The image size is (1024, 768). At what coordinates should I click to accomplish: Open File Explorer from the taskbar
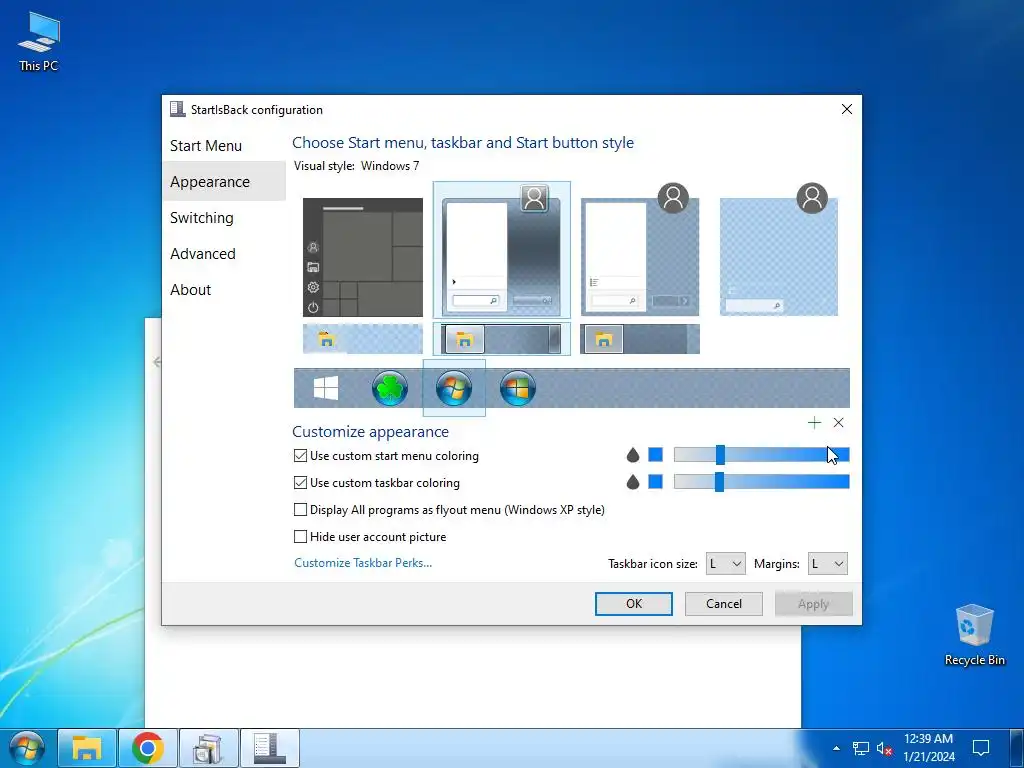tap(87, 748)
